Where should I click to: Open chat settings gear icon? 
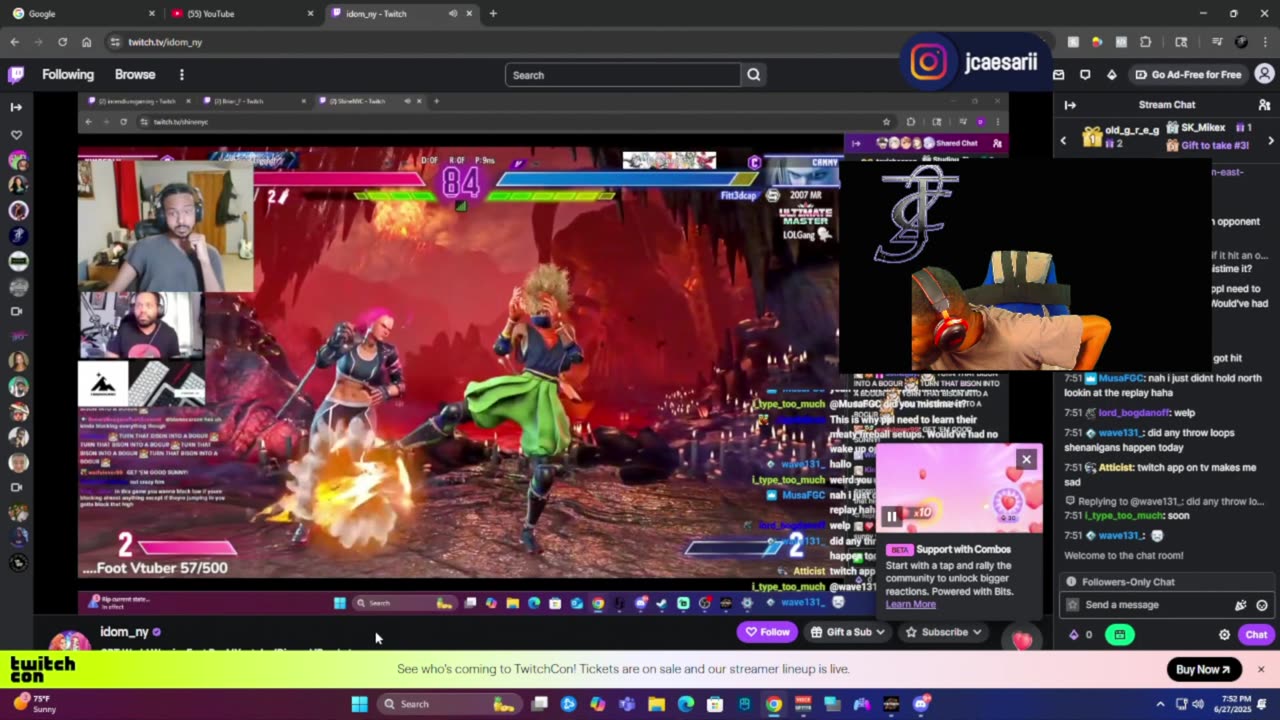(1224, 635)
